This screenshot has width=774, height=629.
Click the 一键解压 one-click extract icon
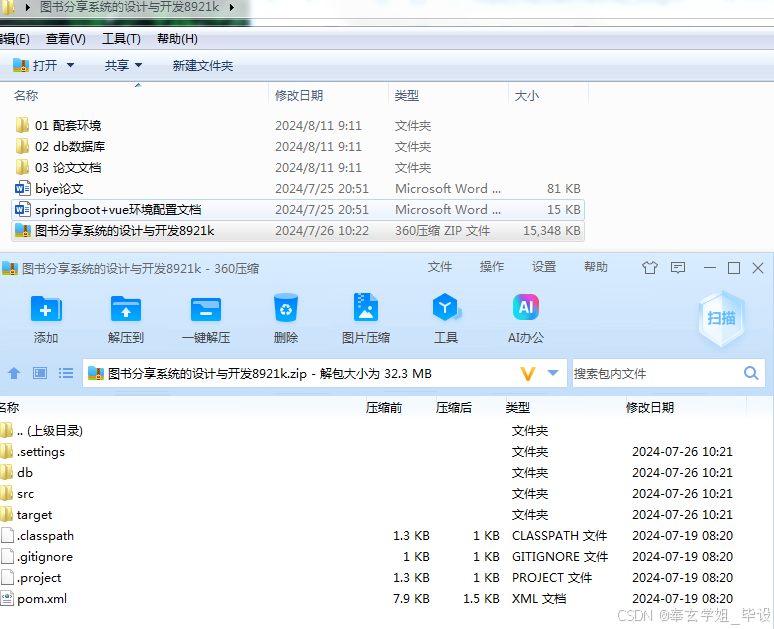pos(206,309)
